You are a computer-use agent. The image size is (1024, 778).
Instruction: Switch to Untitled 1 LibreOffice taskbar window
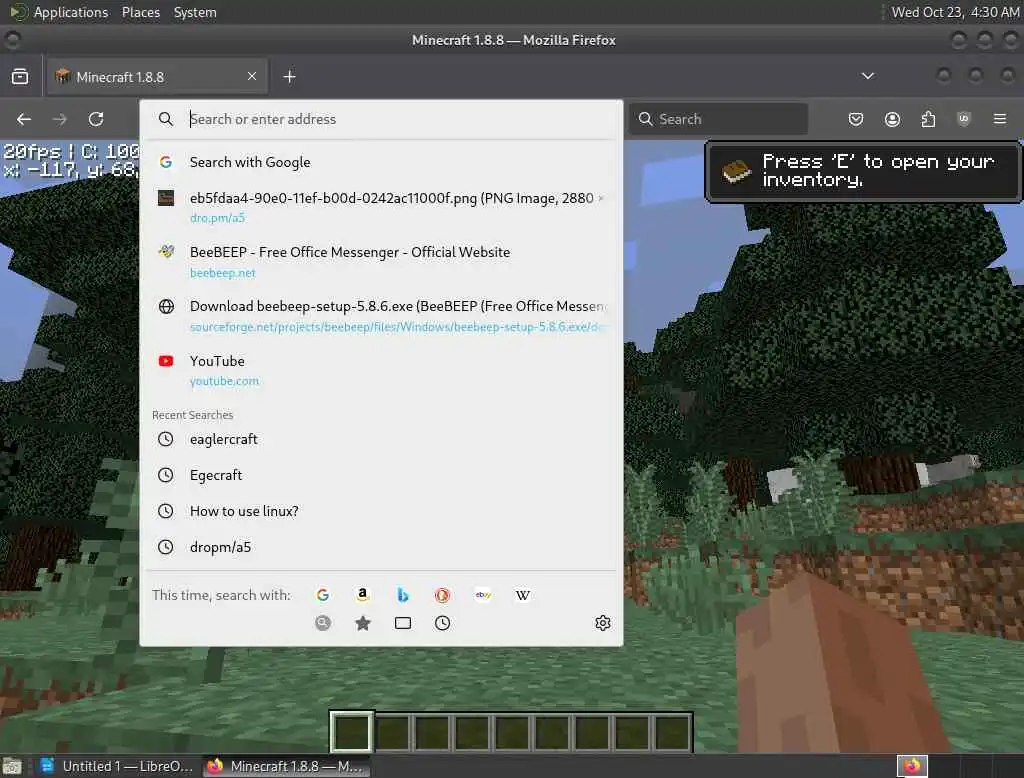coord(116,766)
